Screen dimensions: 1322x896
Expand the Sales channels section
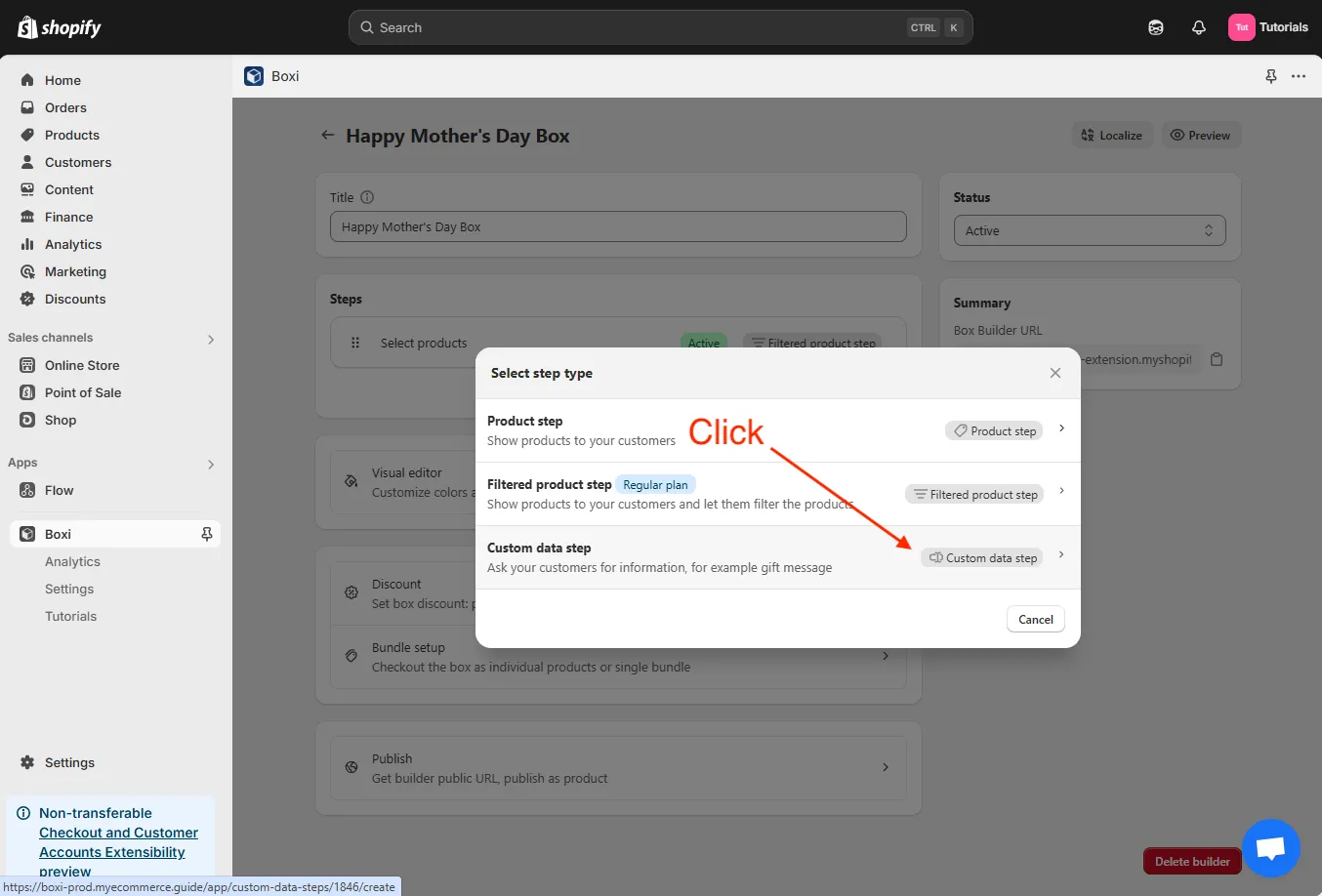[x=210, y=339]
